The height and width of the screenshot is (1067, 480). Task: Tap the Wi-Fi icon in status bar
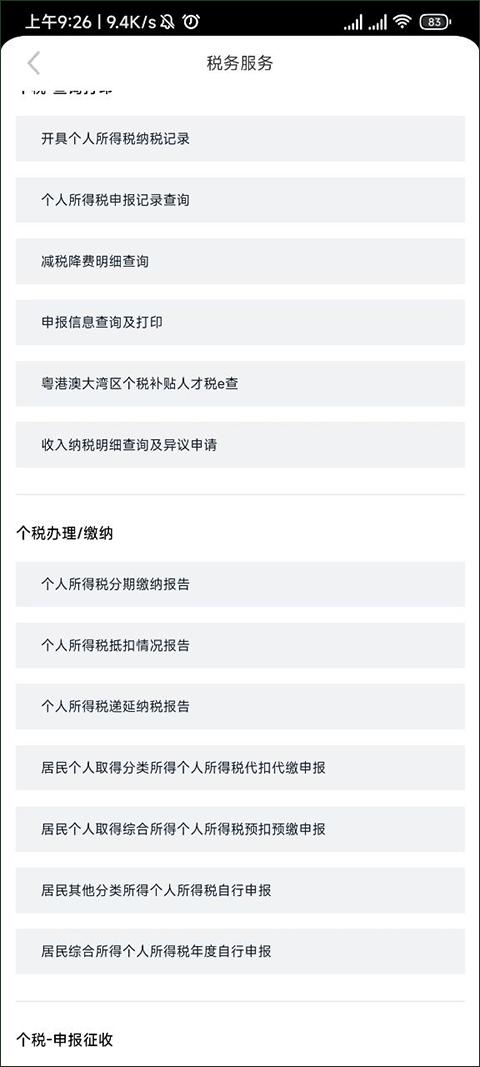tap(402, 22)
